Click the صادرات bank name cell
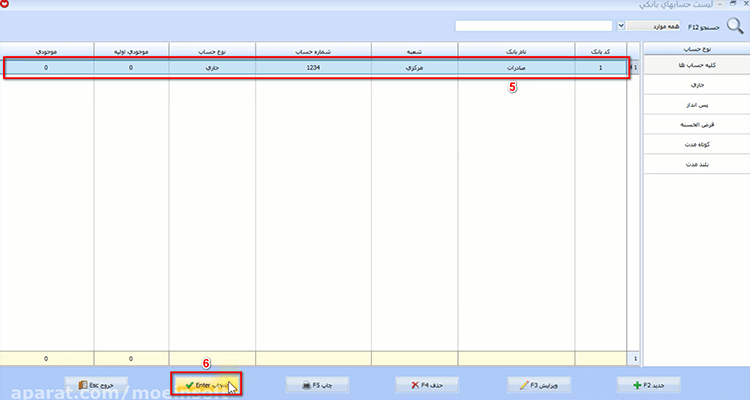750x400 pixels. pos(516,68)
